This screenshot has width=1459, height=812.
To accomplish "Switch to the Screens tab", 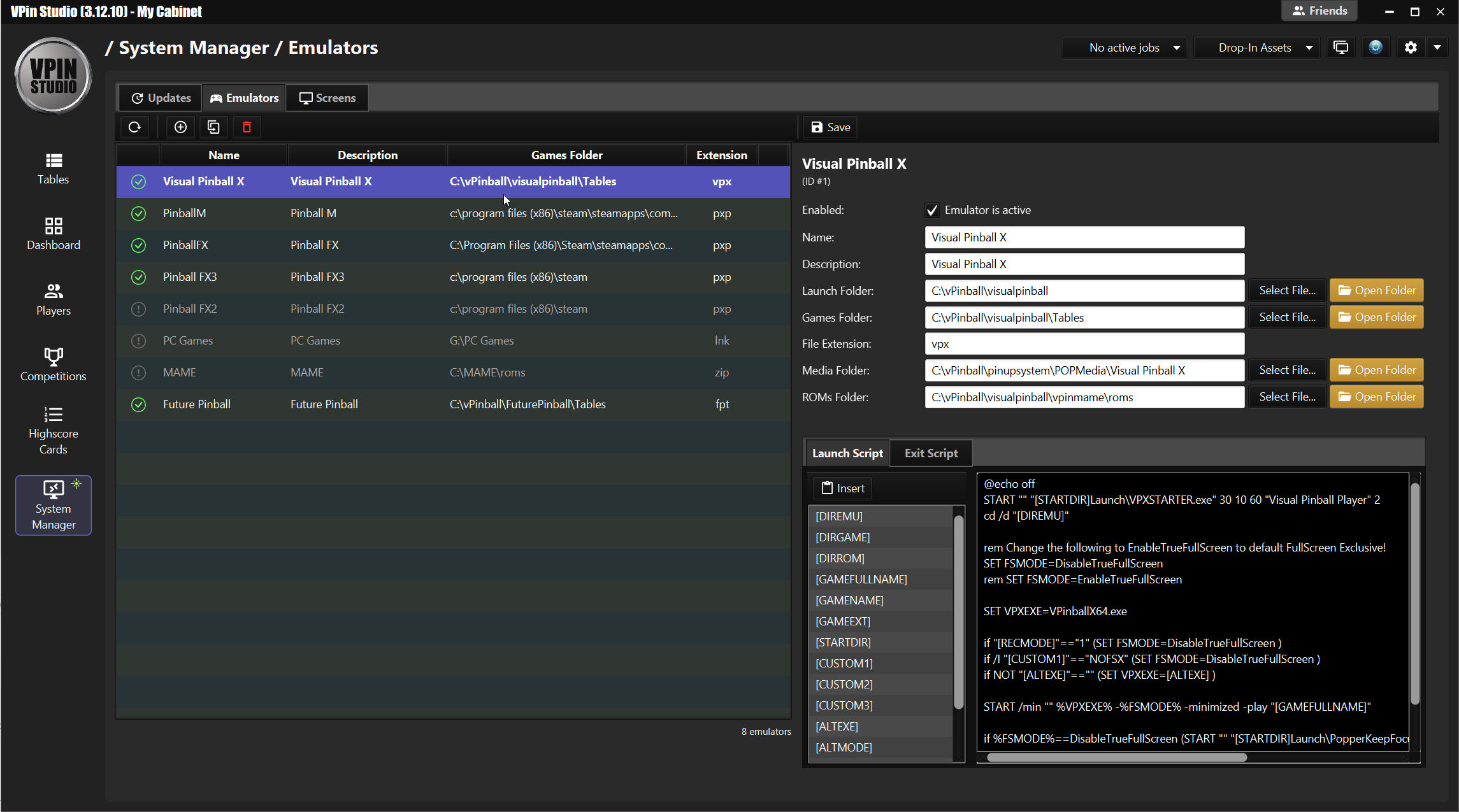I will pos(327,98).
